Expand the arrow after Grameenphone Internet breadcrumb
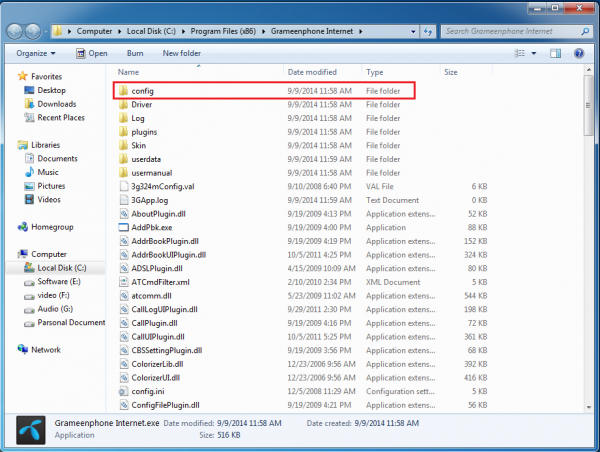Image resolution: width=600 pixels, height=452 pixels. coord(360,31)
